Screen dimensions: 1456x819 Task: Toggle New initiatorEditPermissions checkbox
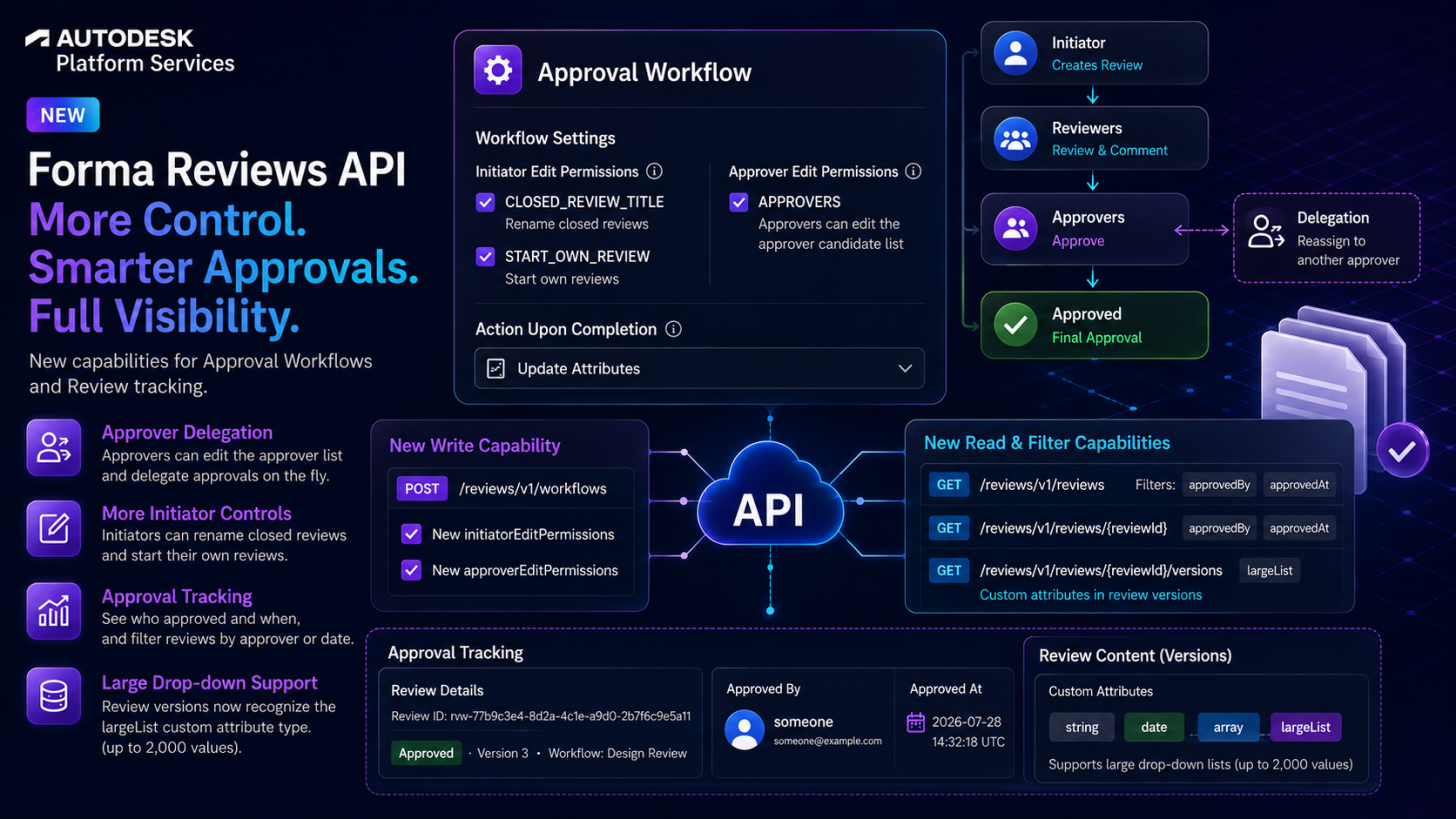[411, 534]
